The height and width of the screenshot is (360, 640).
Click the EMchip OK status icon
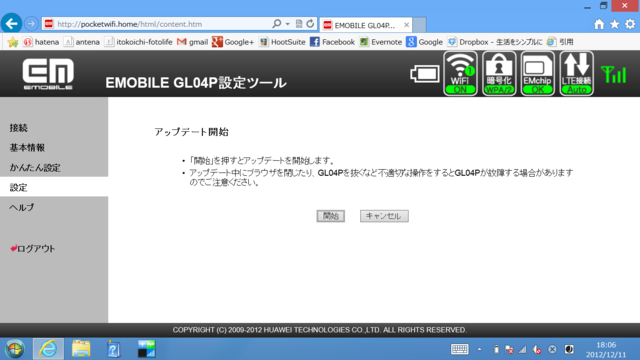click(538, 74)
